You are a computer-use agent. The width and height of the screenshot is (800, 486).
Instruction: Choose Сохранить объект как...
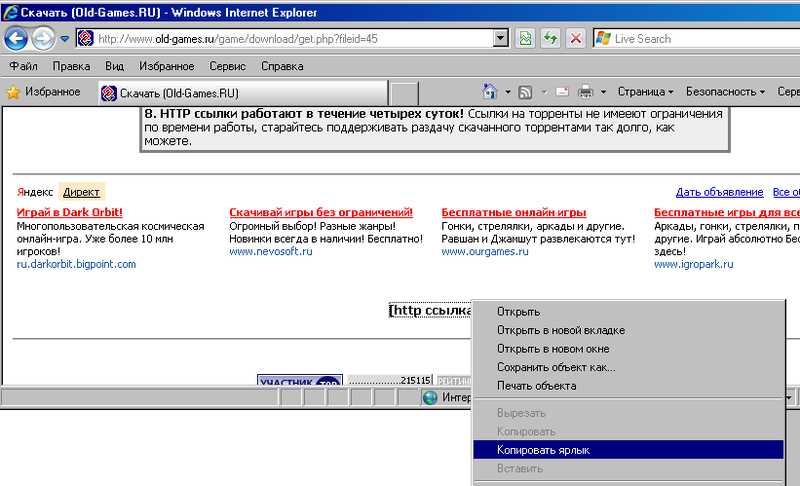(628, 367)
